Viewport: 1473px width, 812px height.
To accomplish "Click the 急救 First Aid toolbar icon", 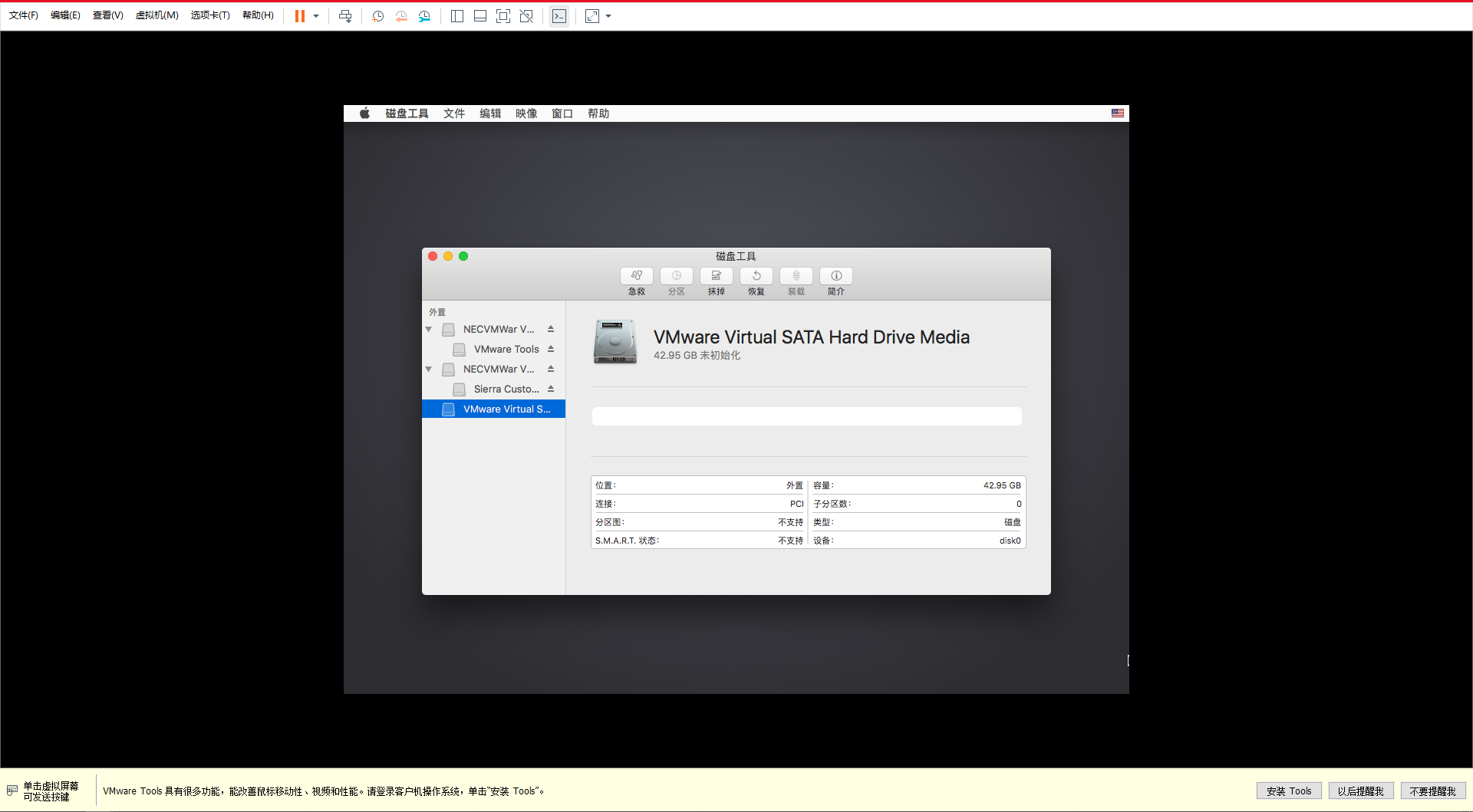I will [637, 276].
